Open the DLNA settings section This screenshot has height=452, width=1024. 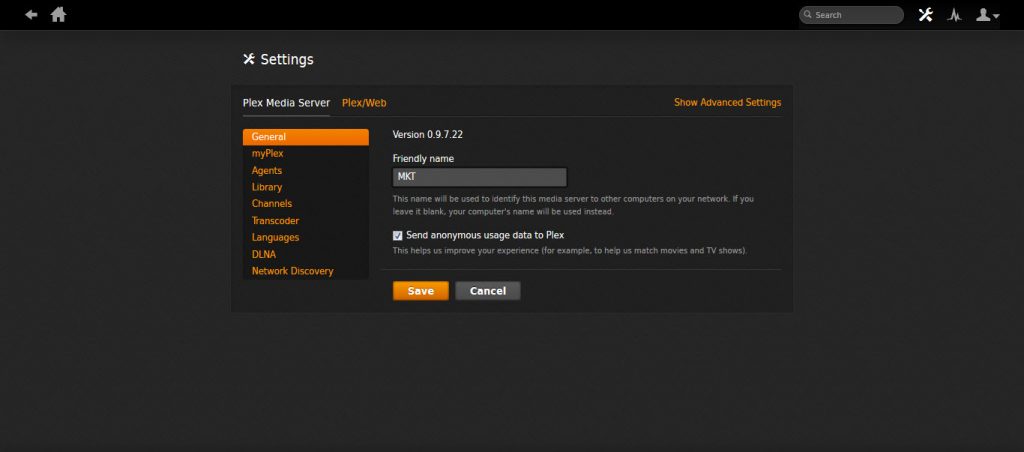306,255
